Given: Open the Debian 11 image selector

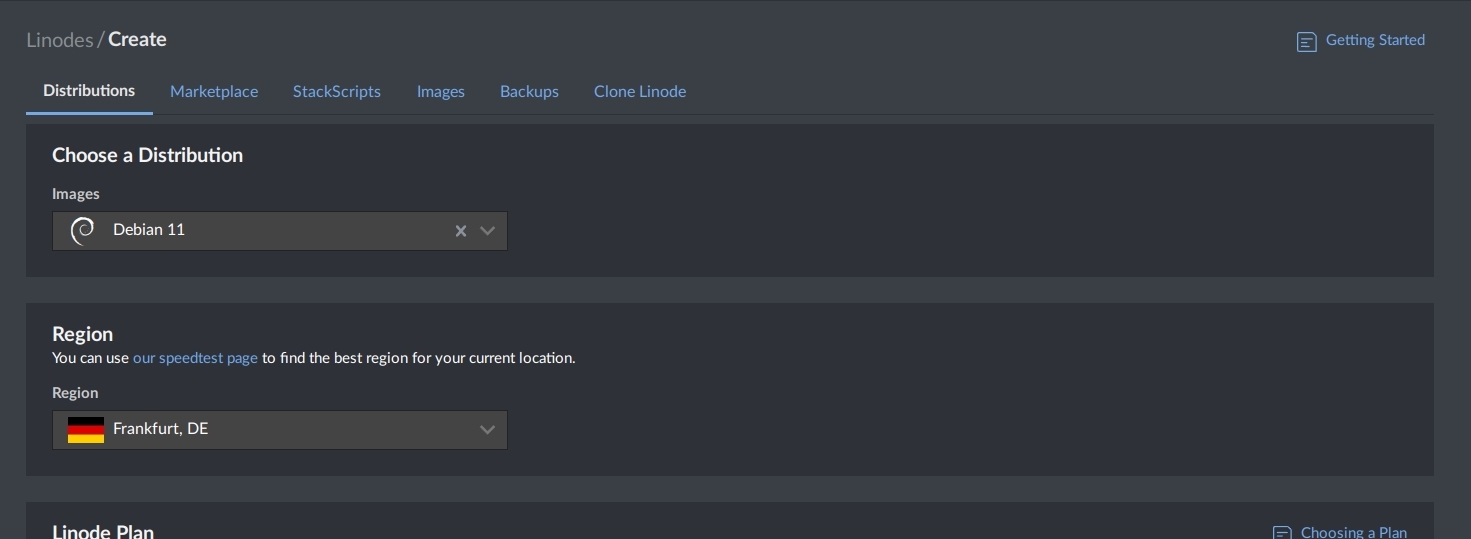Looking at the screenshot, I should click(x=280, y=231).
